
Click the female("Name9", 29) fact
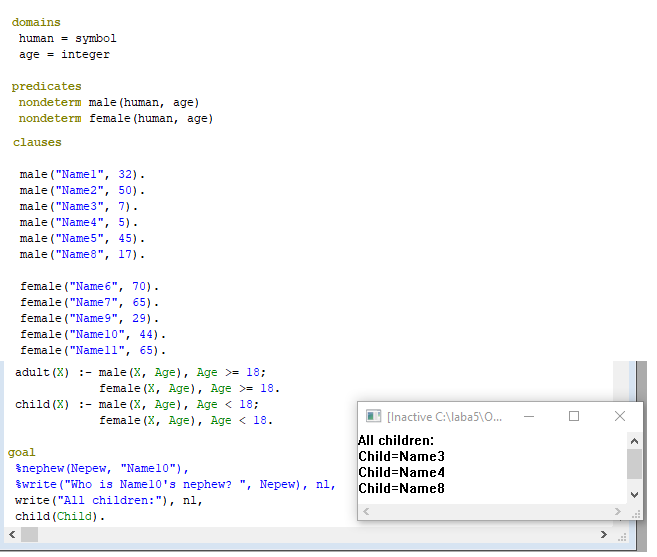pyautogui.click(x=90, y=318)
